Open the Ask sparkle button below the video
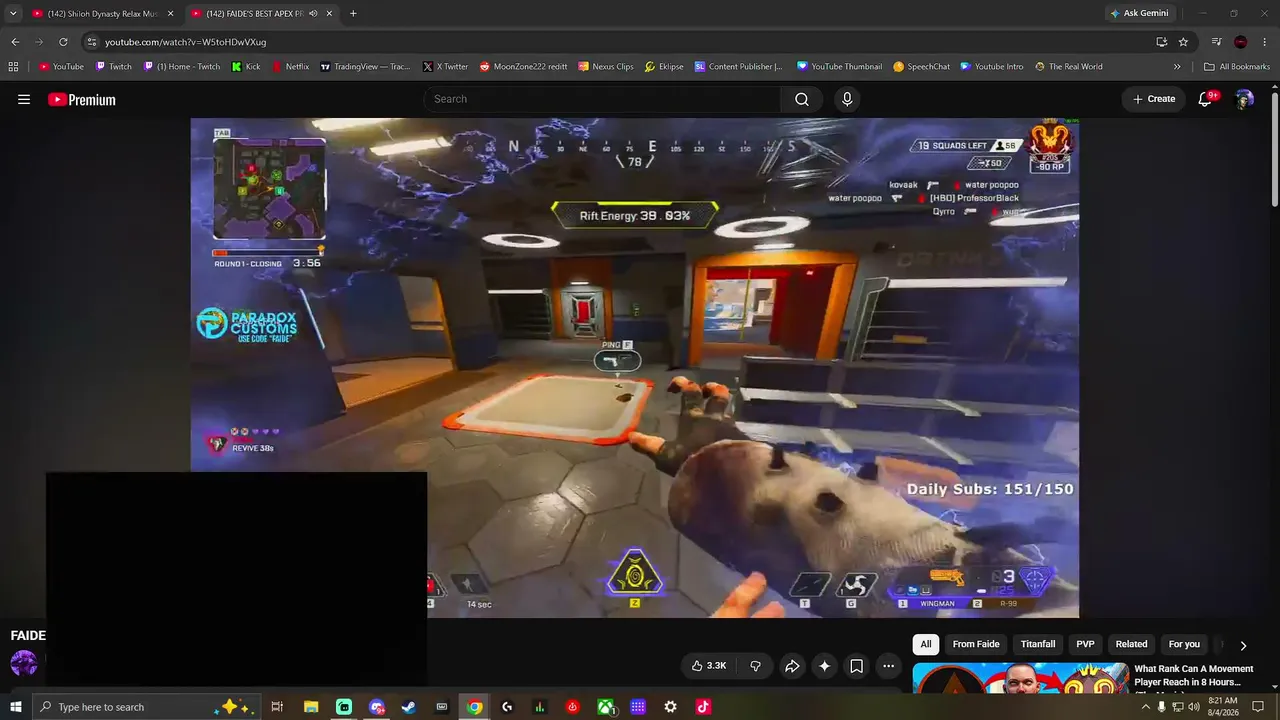Image resolution: width=1280 pixels, height=720 pixels. point(824,666)
